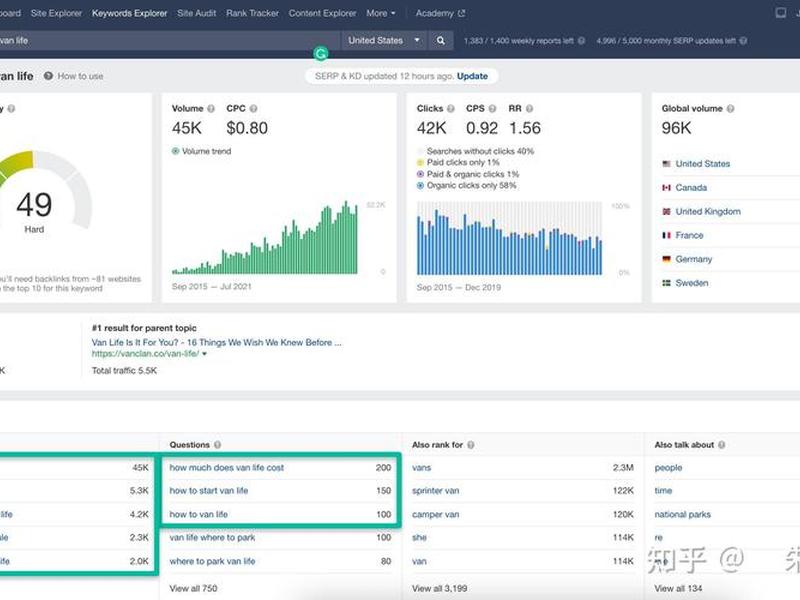Open Rank Tracker tab
The image size is (800, 600).
click(x=253, y=13)
